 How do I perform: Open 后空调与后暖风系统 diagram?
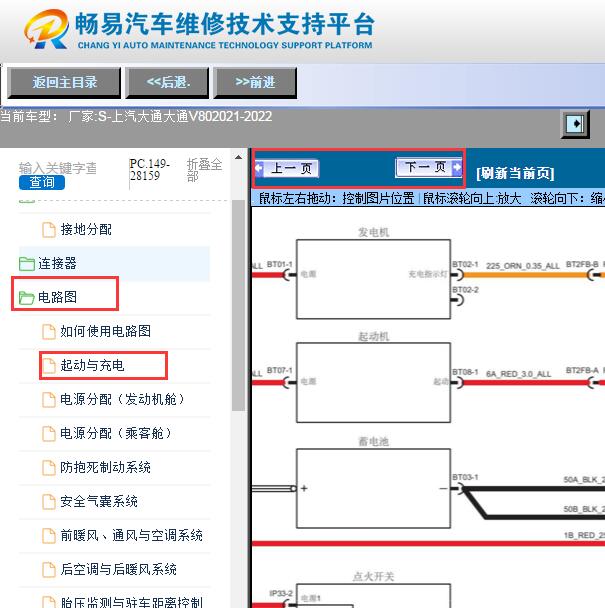[118, 569]
